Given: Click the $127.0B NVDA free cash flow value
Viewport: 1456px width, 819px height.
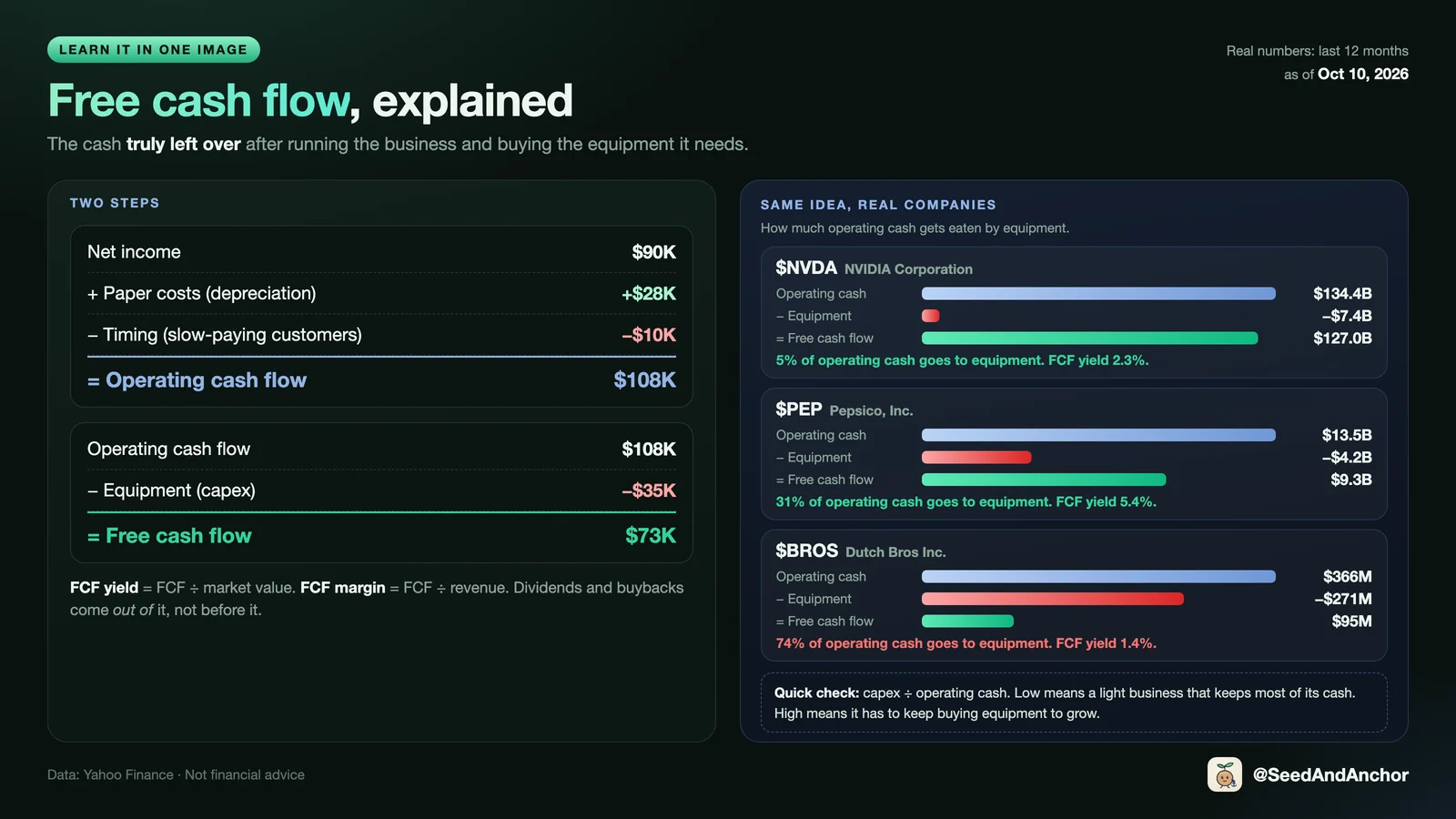Looking at the screenshot, I should 1342,339.
